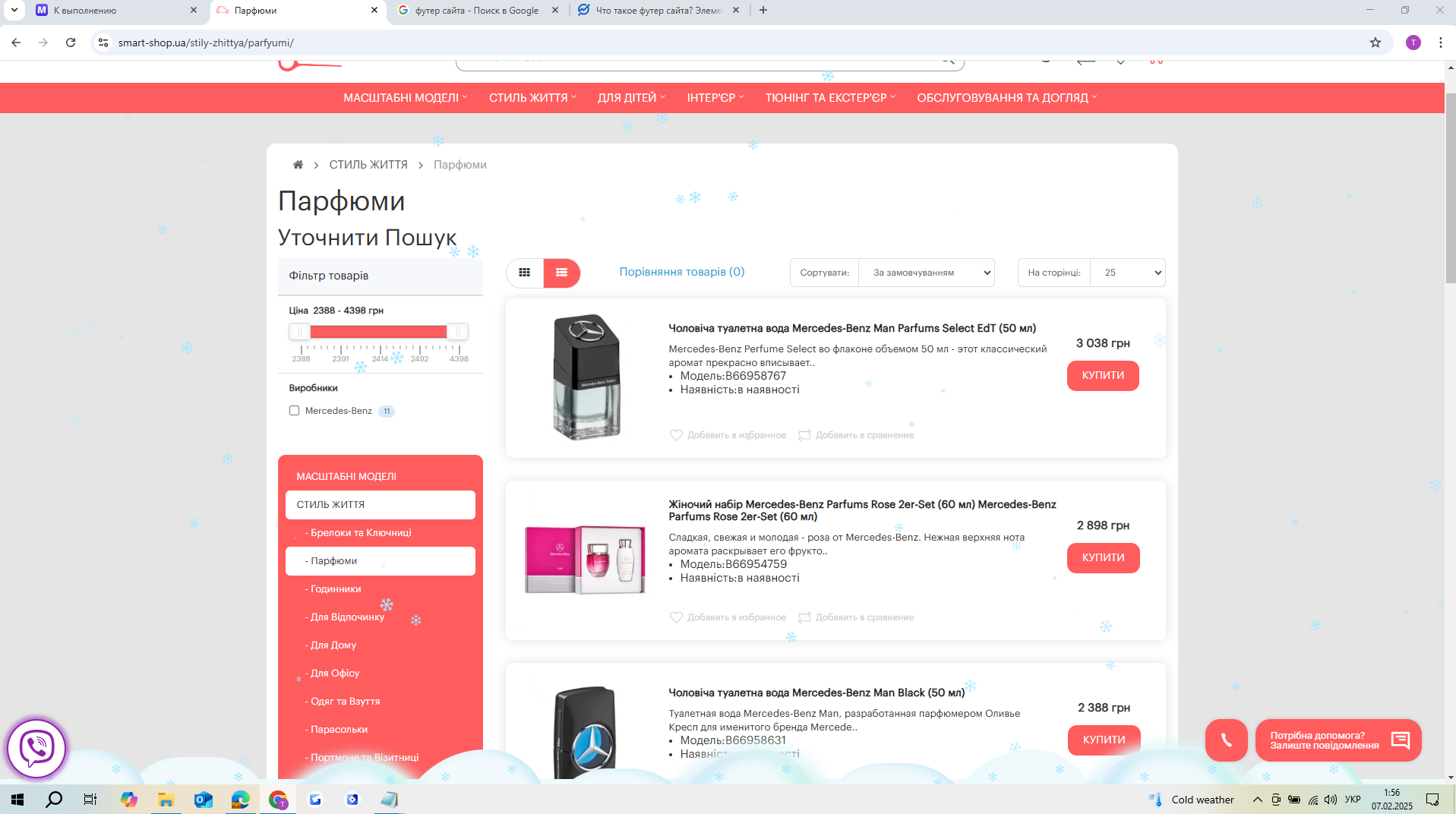Viewport: 1456px width, 814px height.
Task: Switch to grid view layout
Action: click(525, 273)
